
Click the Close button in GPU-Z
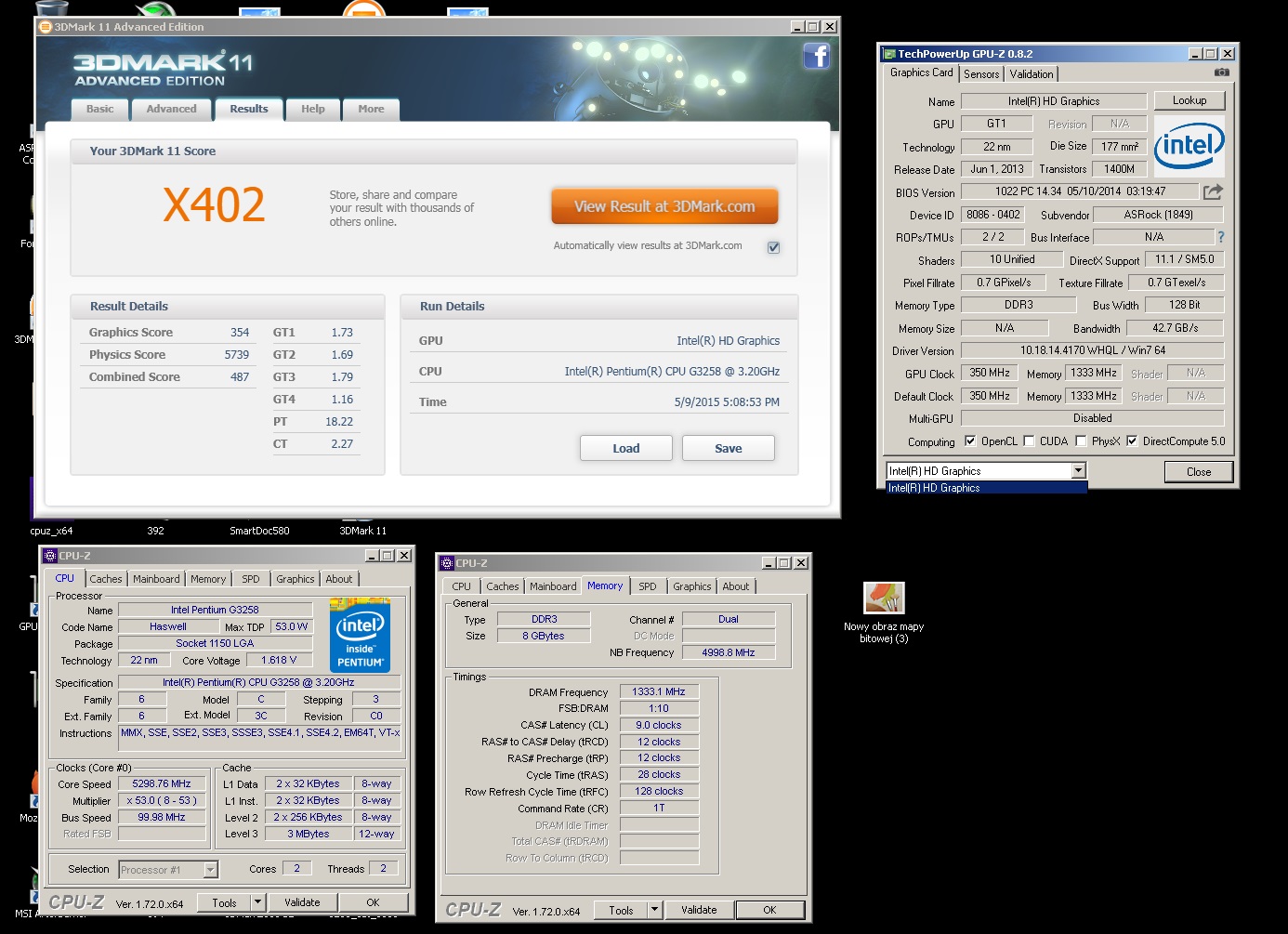(x=1199, y=472)
